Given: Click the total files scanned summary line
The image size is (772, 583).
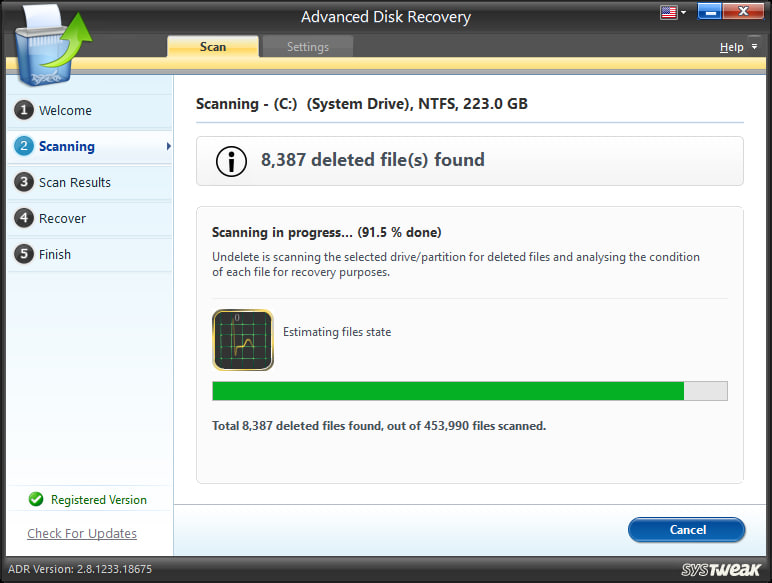Looking at the screenshot, I should coord(379,426).
